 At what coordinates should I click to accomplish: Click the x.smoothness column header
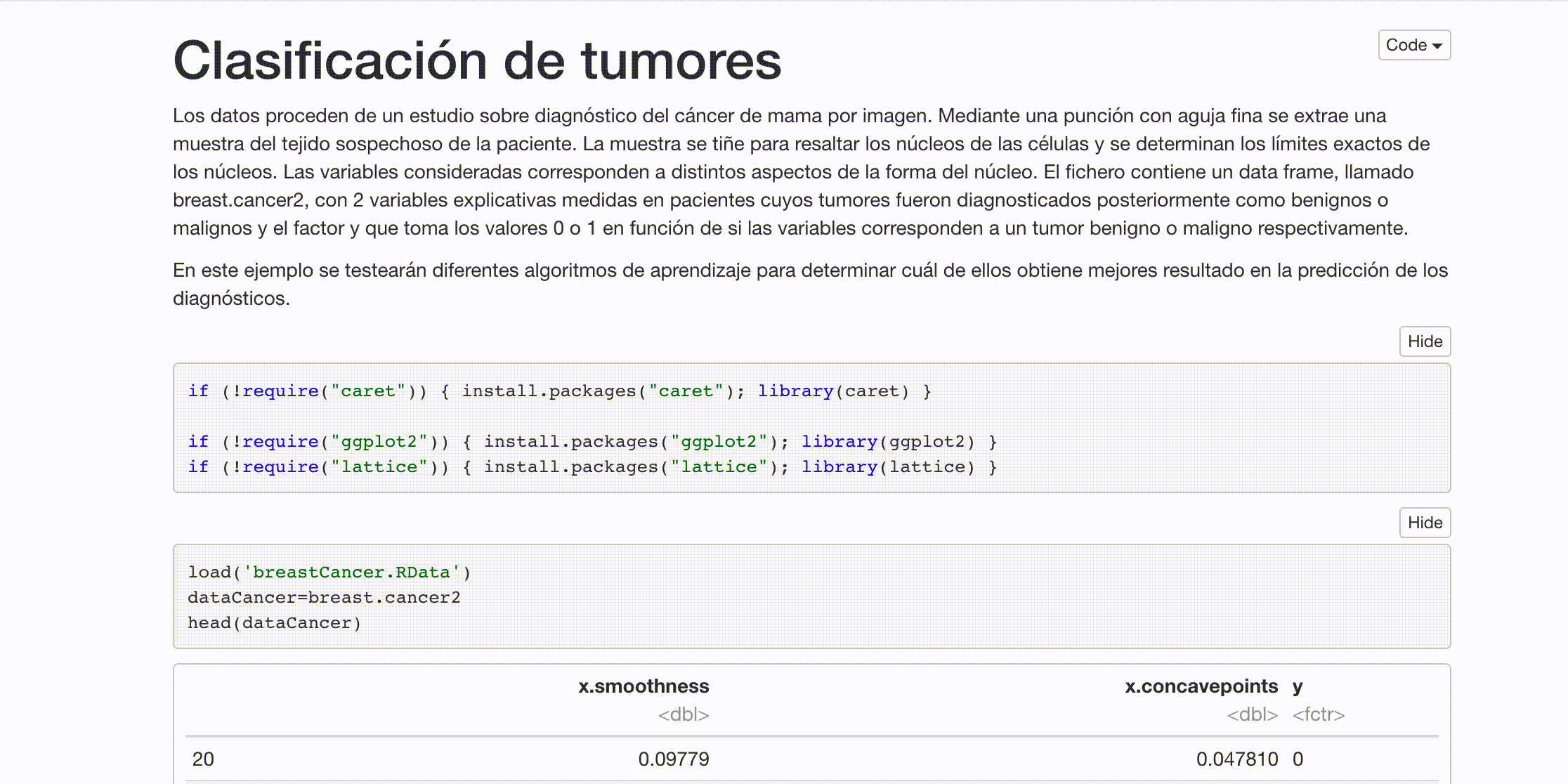(x=643, y=686)
